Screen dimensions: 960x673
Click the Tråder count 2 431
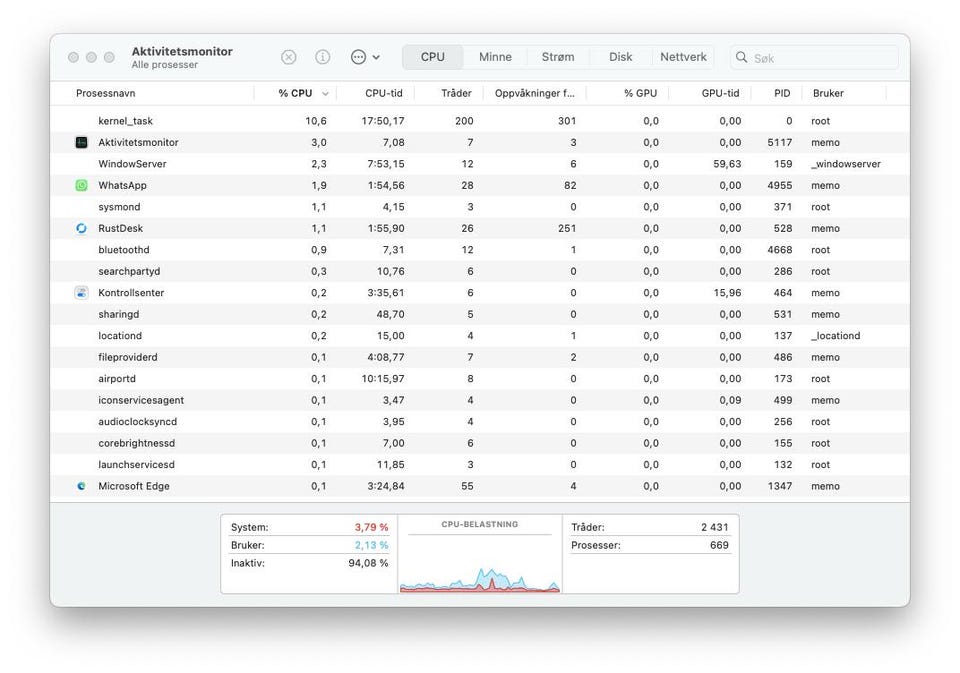click(714, 527)
